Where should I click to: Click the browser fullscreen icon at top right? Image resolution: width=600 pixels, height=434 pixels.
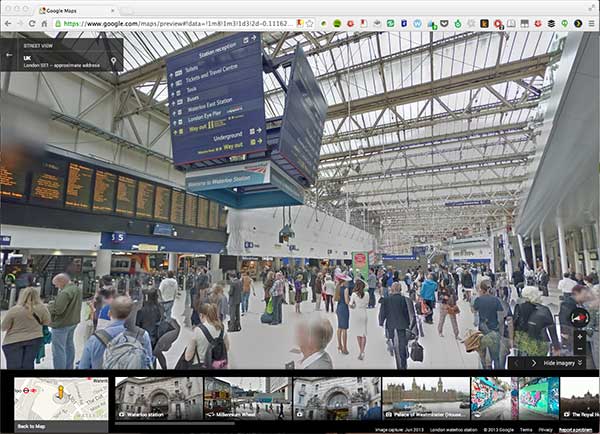(x=592, y=8)
